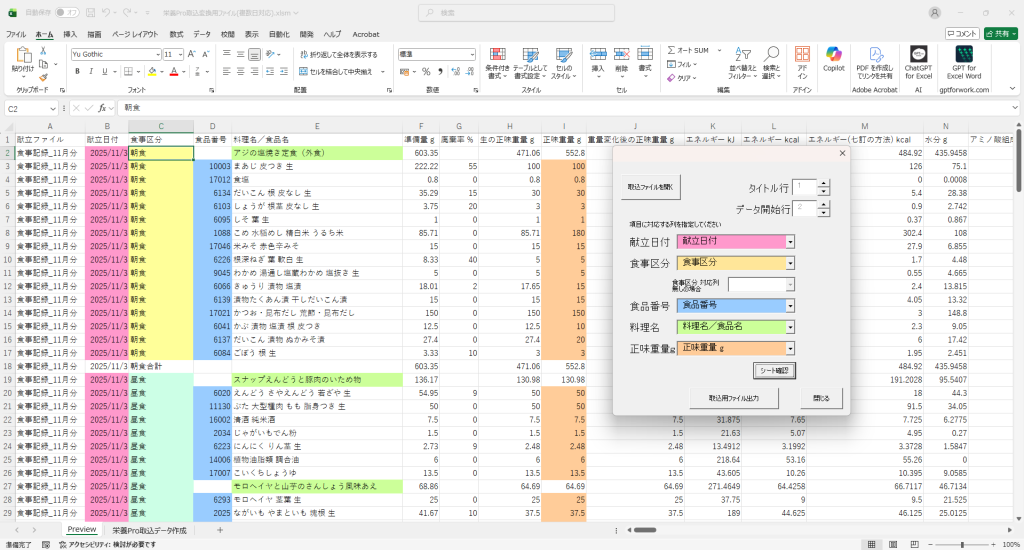
Task: Switch to the 栄養Pro取込データ作成 sheet tab
Action: [149, 529]
